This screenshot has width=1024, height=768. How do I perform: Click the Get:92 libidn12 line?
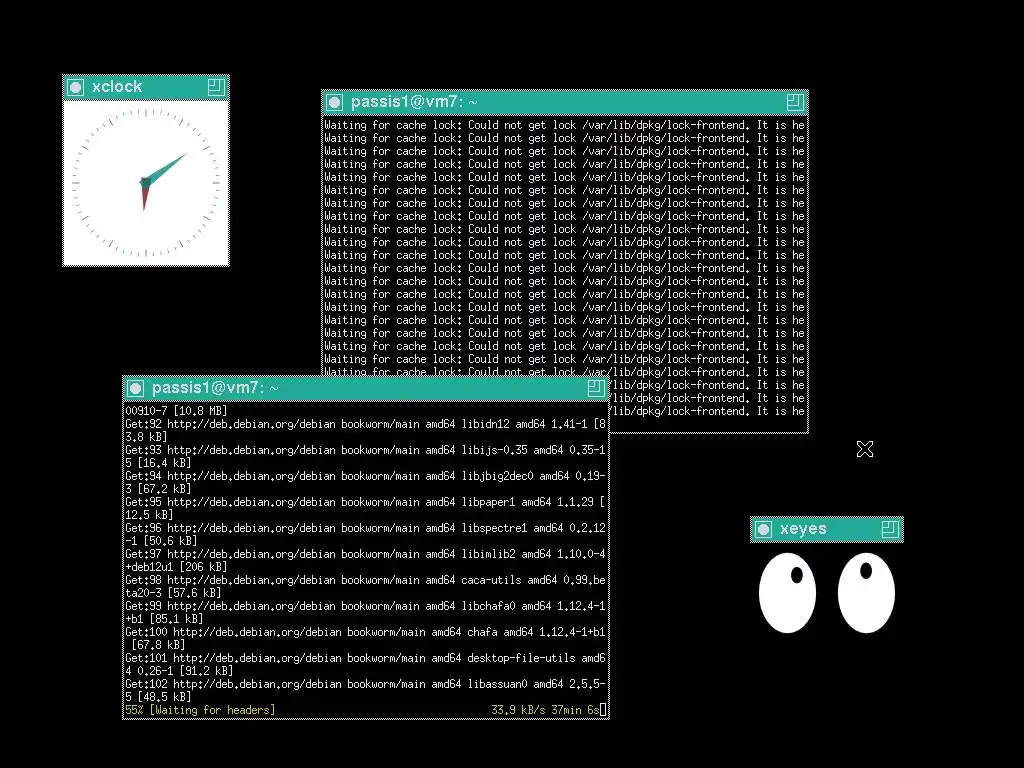(x=366, y=424)
